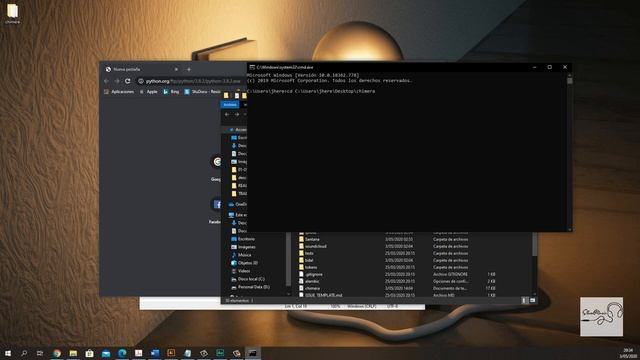Click the cmd window vertical scrollbar thumb
The height and width of the screenshot is (360, 640).
569,80
